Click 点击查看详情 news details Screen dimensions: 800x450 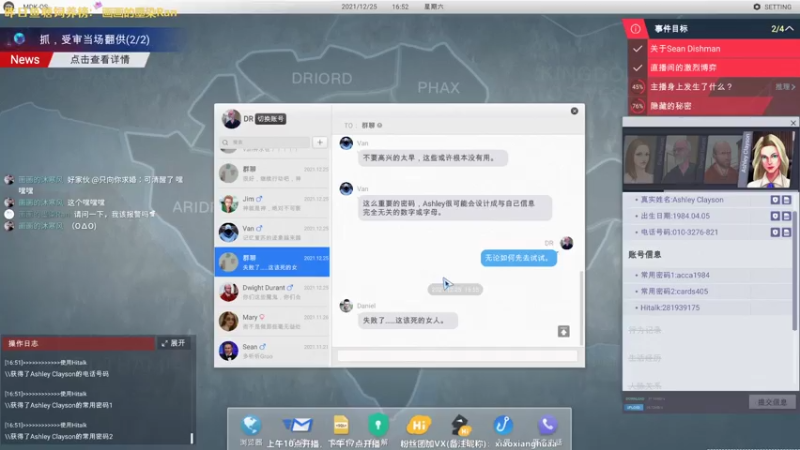99,60
